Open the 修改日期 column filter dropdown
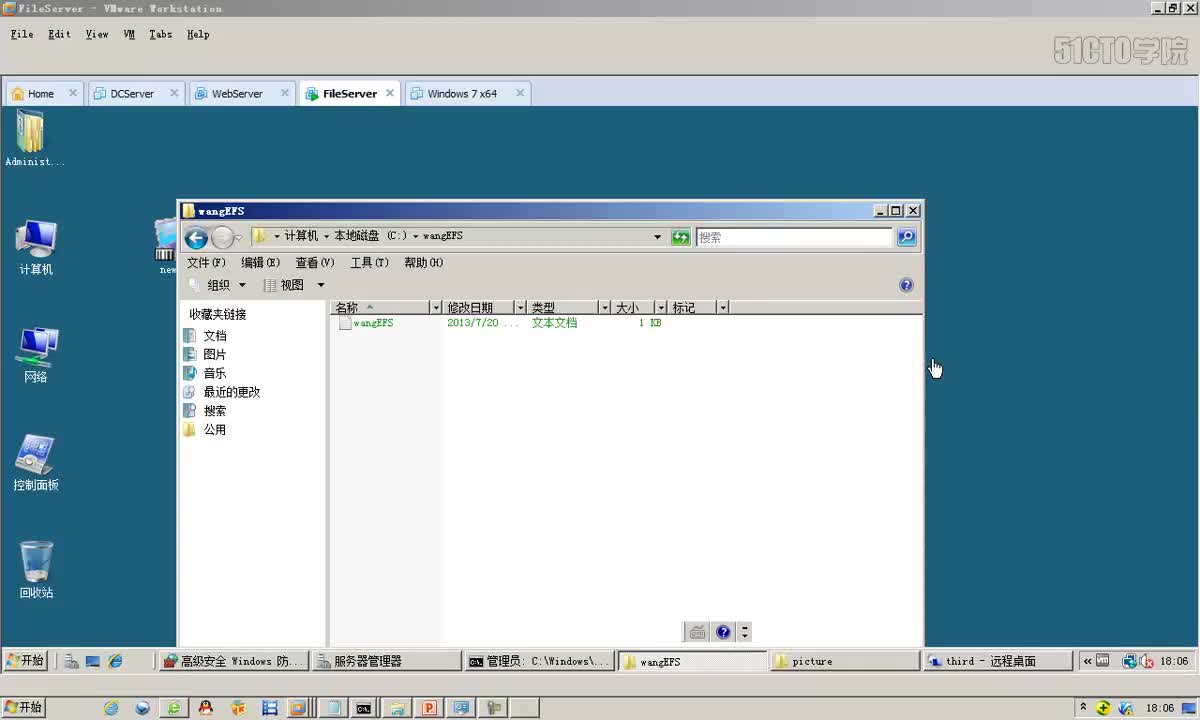The width and height of the screenshot is (1200, 720). (x=520, y=307)
